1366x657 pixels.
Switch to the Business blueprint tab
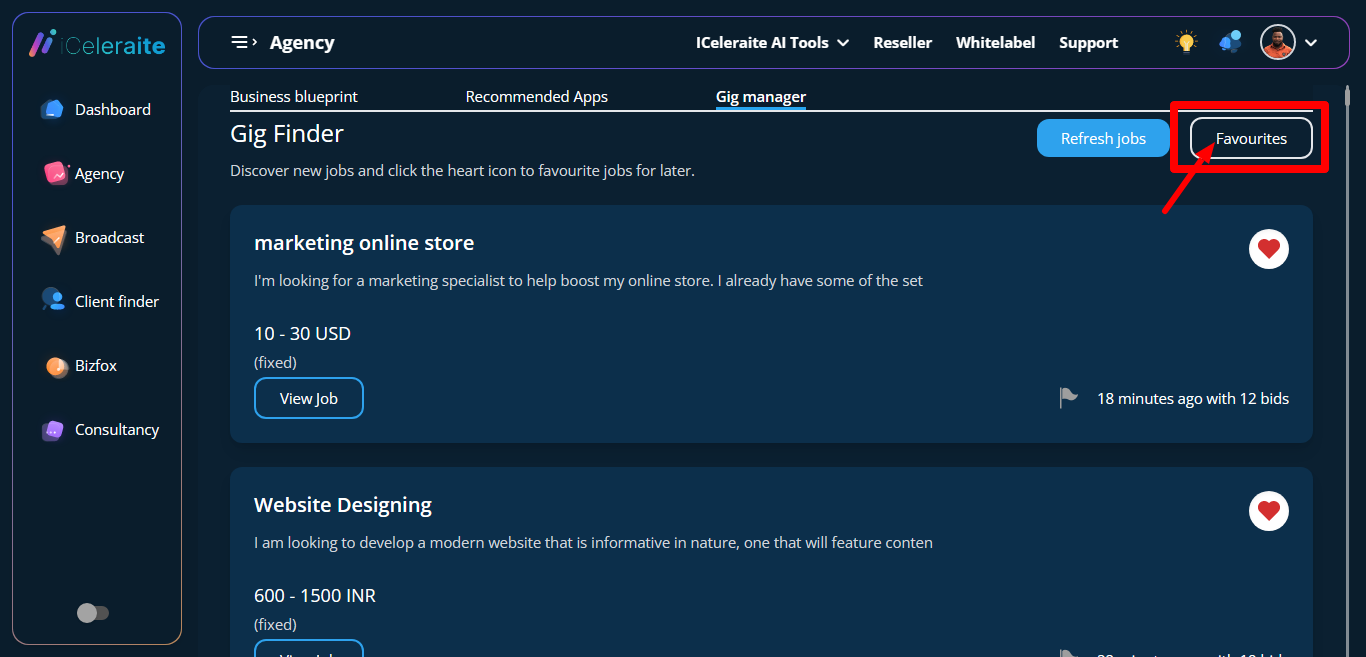click(x=294, y=97)
